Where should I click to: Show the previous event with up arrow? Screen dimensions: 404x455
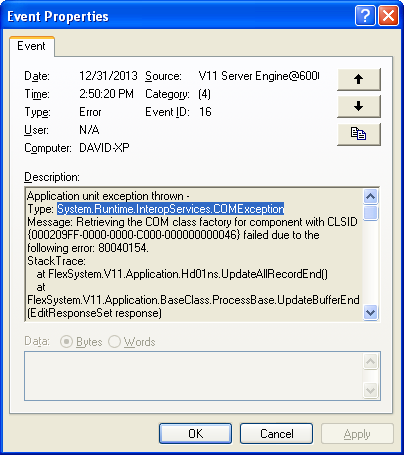[x=359, y=79]
